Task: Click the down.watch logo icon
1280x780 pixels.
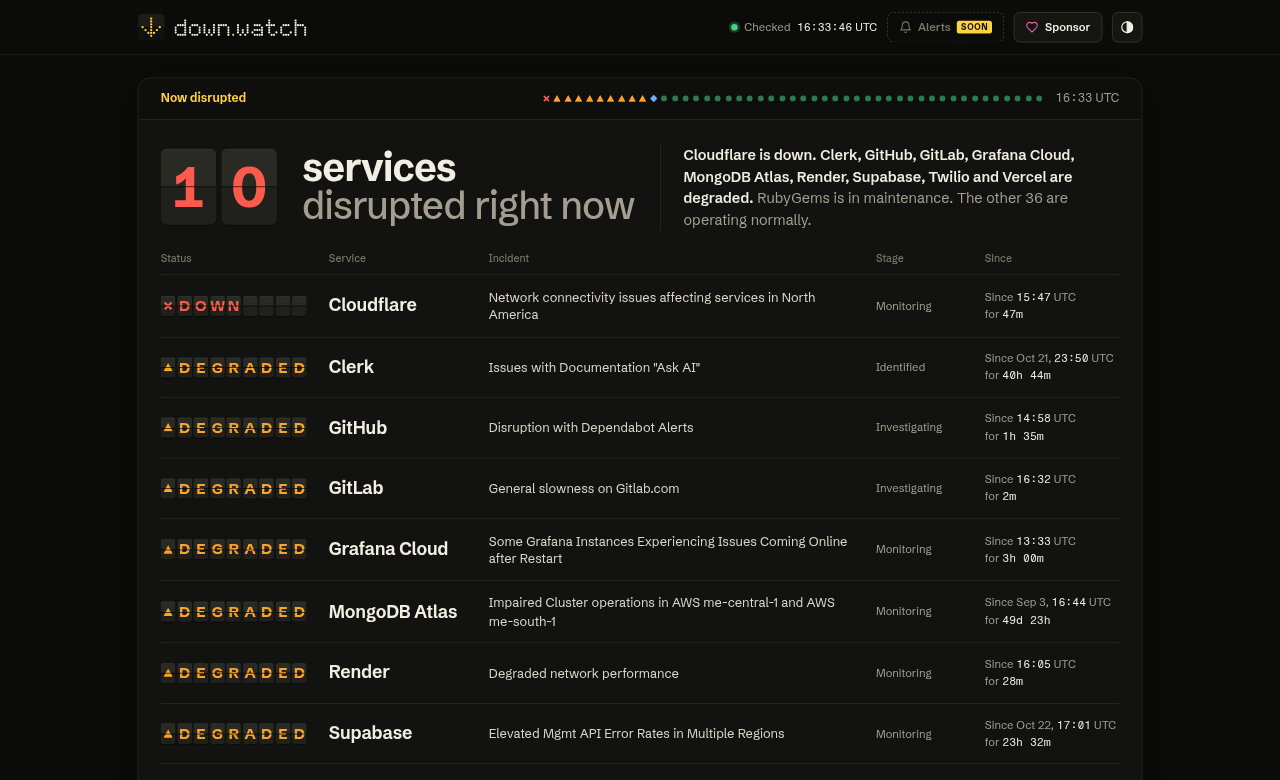Action: point(151,27)
